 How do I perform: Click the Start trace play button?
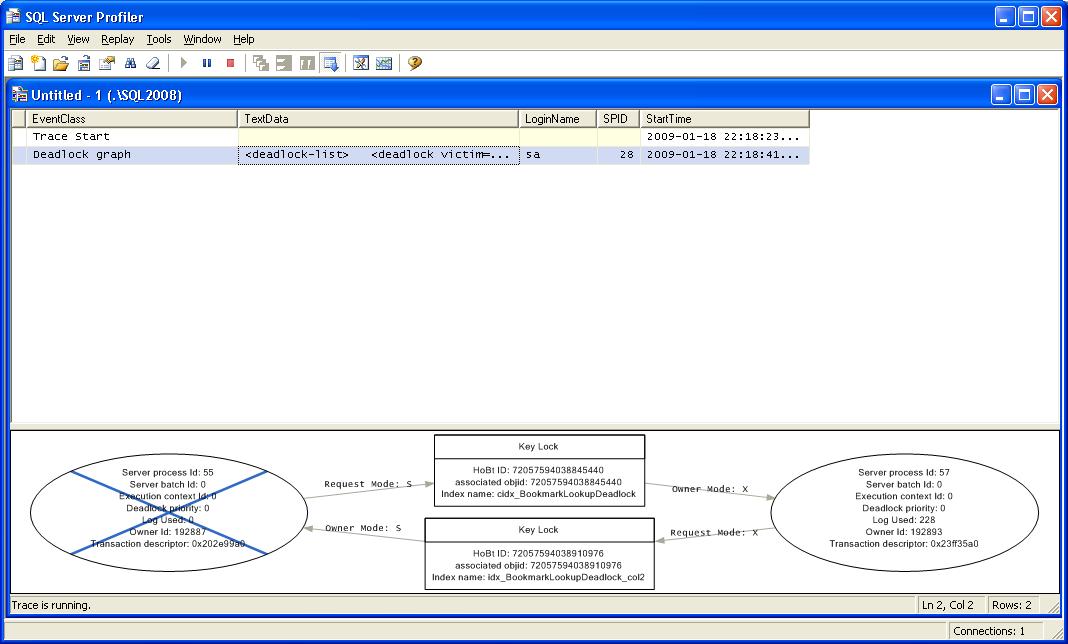click(183, 63)
